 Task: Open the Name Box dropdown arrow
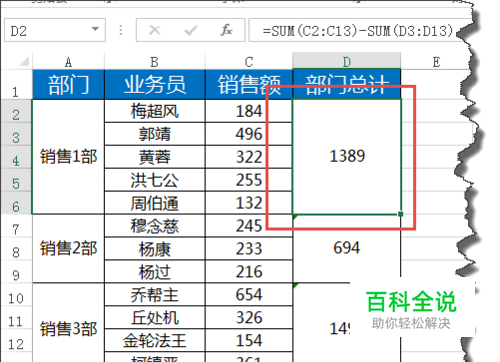click(x=95, y=29)
